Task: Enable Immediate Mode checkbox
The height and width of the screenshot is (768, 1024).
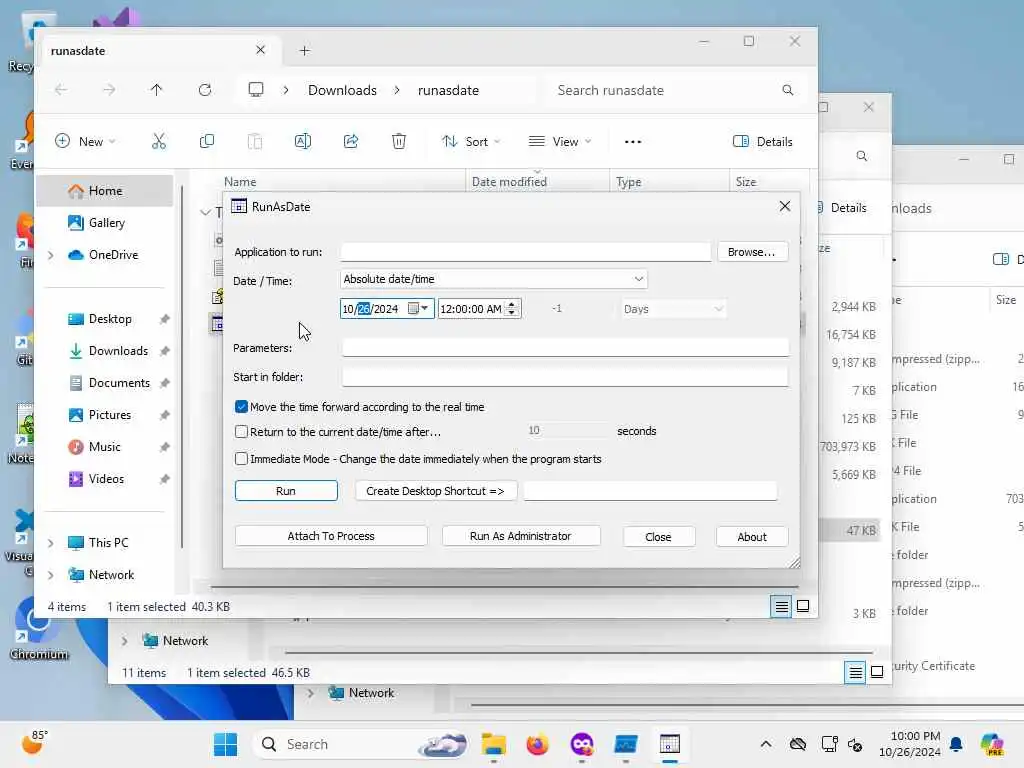Action: coord(241,459)
